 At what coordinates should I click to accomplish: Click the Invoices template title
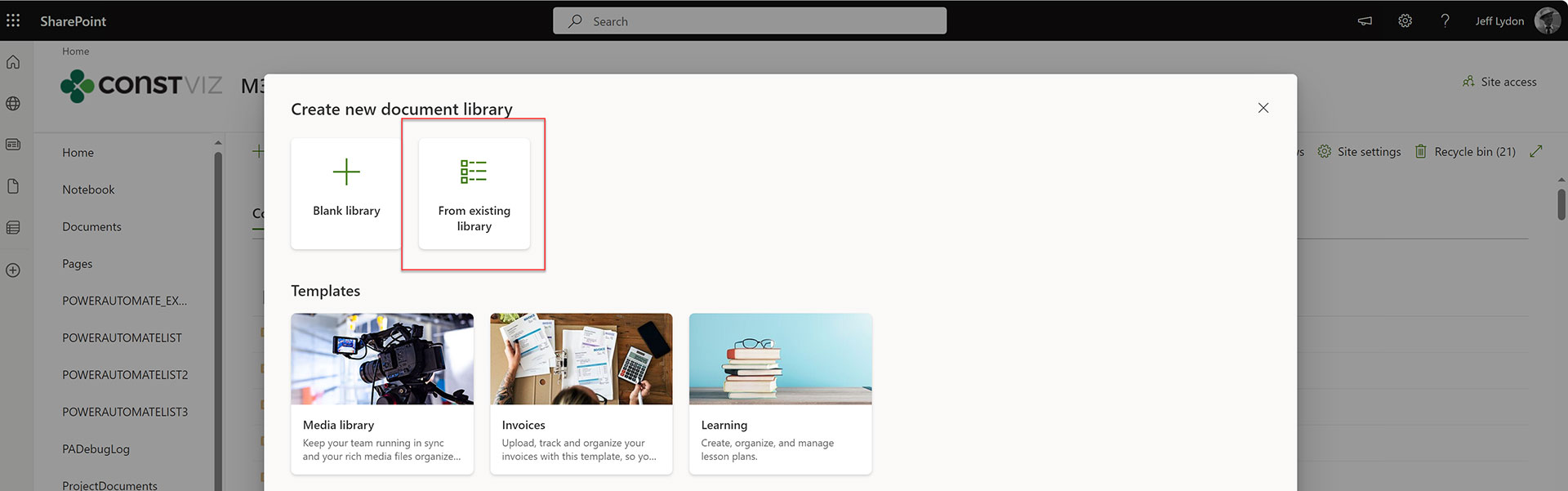pos(523,425)
